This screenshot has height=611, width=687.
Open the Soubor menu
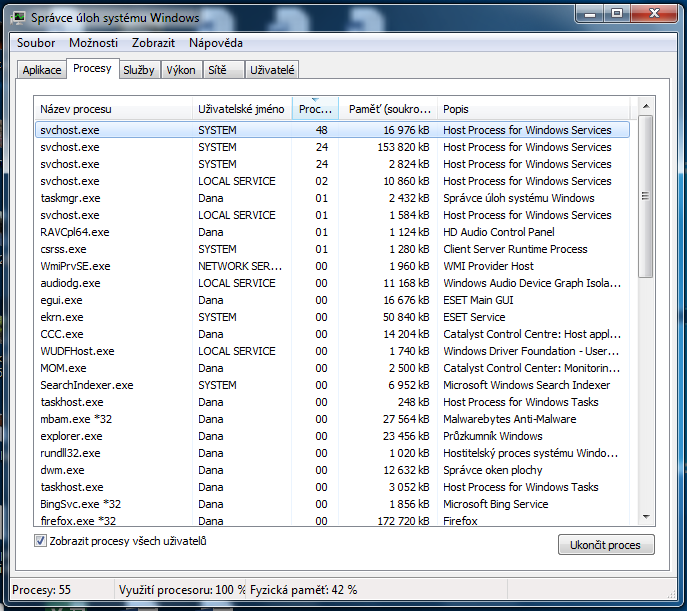click(x=36, y=43)
